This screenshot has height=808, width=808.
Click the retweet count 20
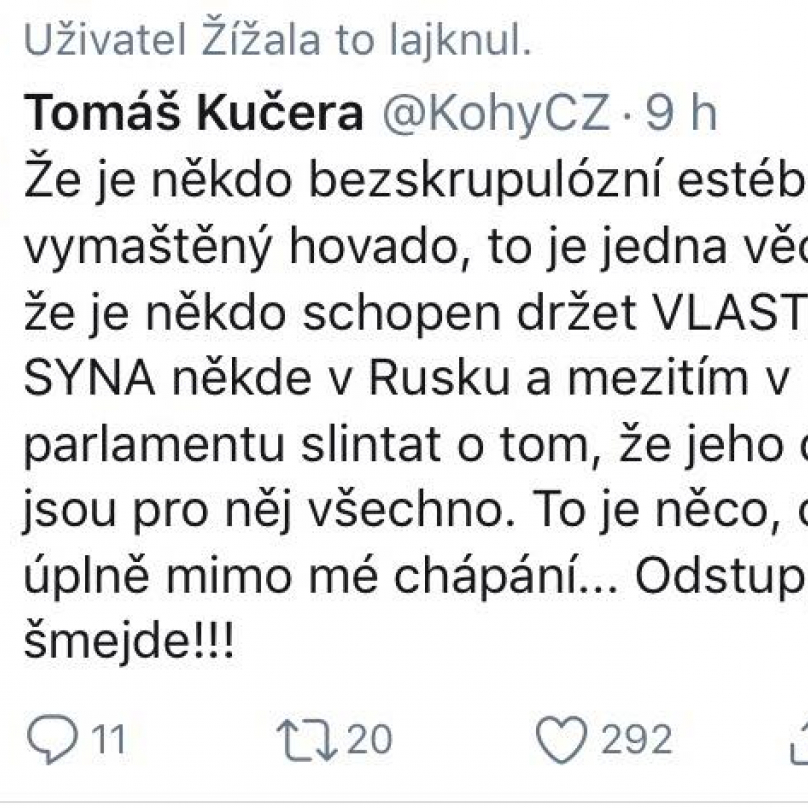[369, 739]
